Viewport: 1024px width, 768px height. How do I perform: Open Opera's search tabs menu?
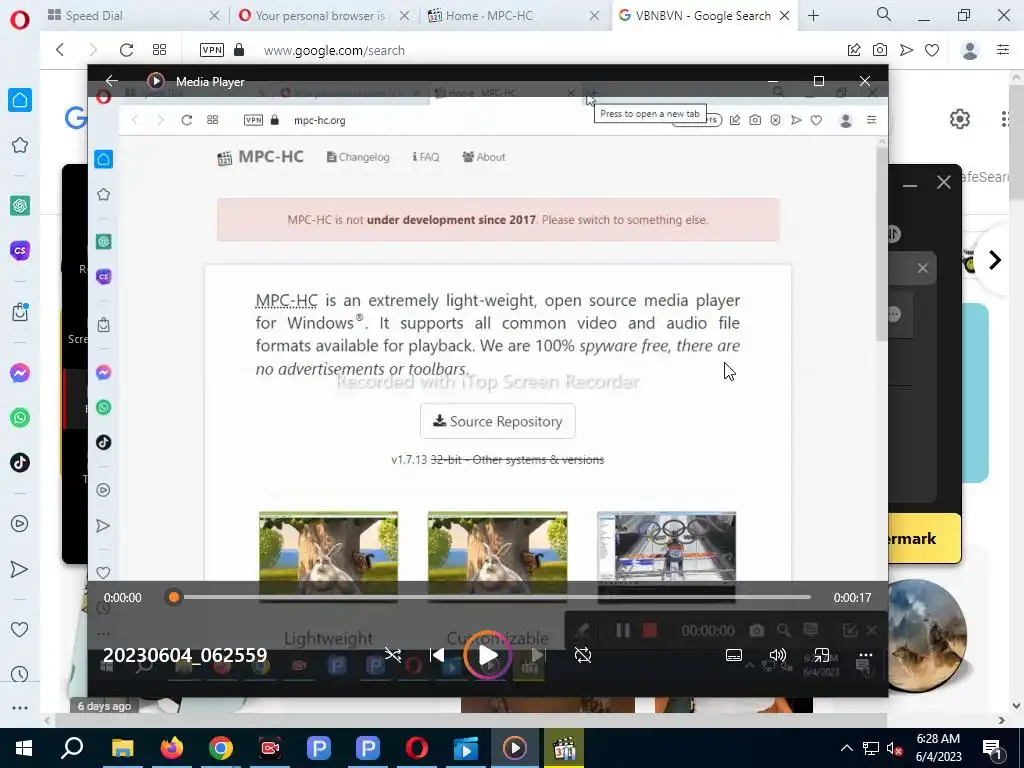pos(884,14)
